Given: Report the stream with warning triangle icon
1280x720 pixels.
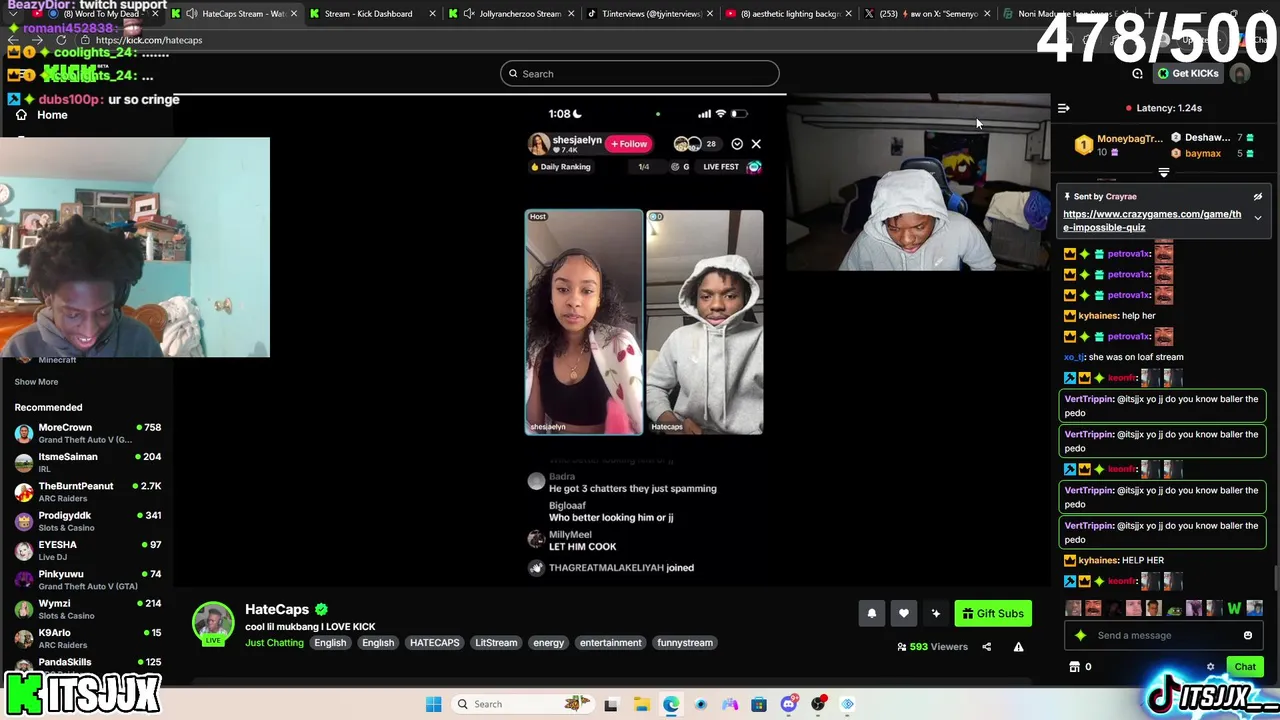Looking at the screenshot, I should tap(1018, 647).
